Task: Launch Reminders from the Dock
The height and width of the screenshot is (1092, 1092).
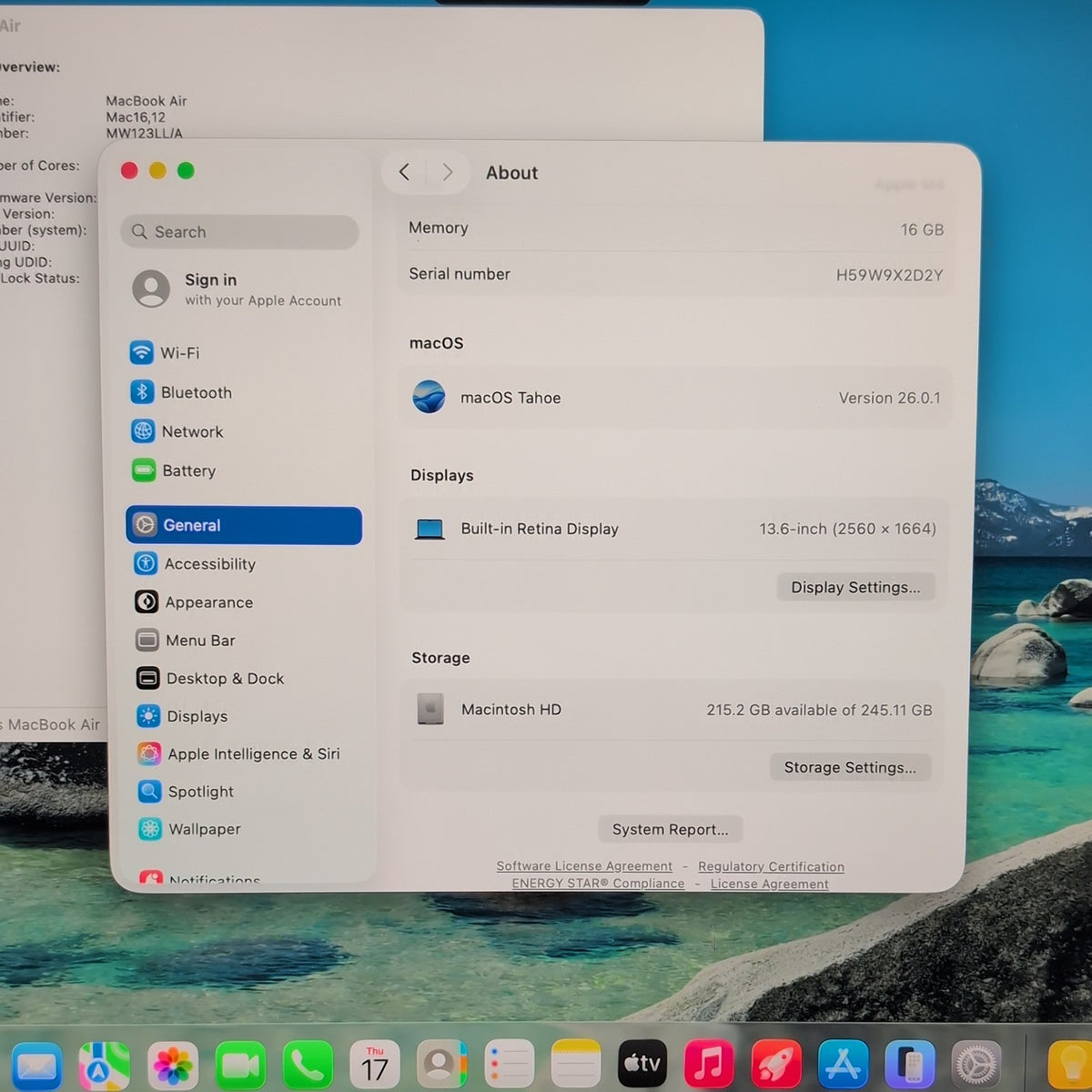Action: click(510, 1065)
